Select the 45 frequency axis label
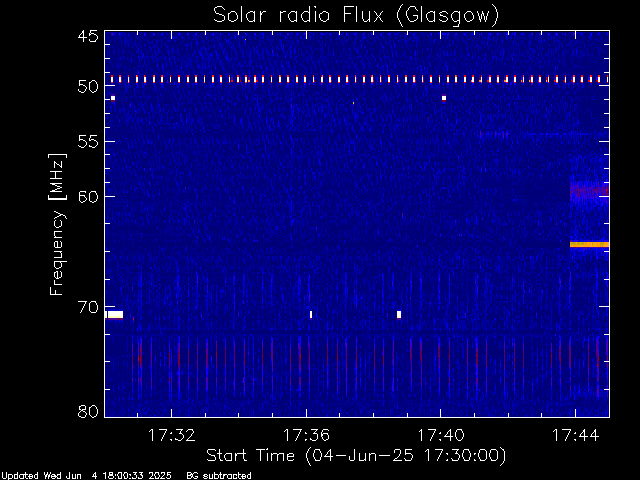The width and height of the screenshot is (640, 480). coord(88,36)
